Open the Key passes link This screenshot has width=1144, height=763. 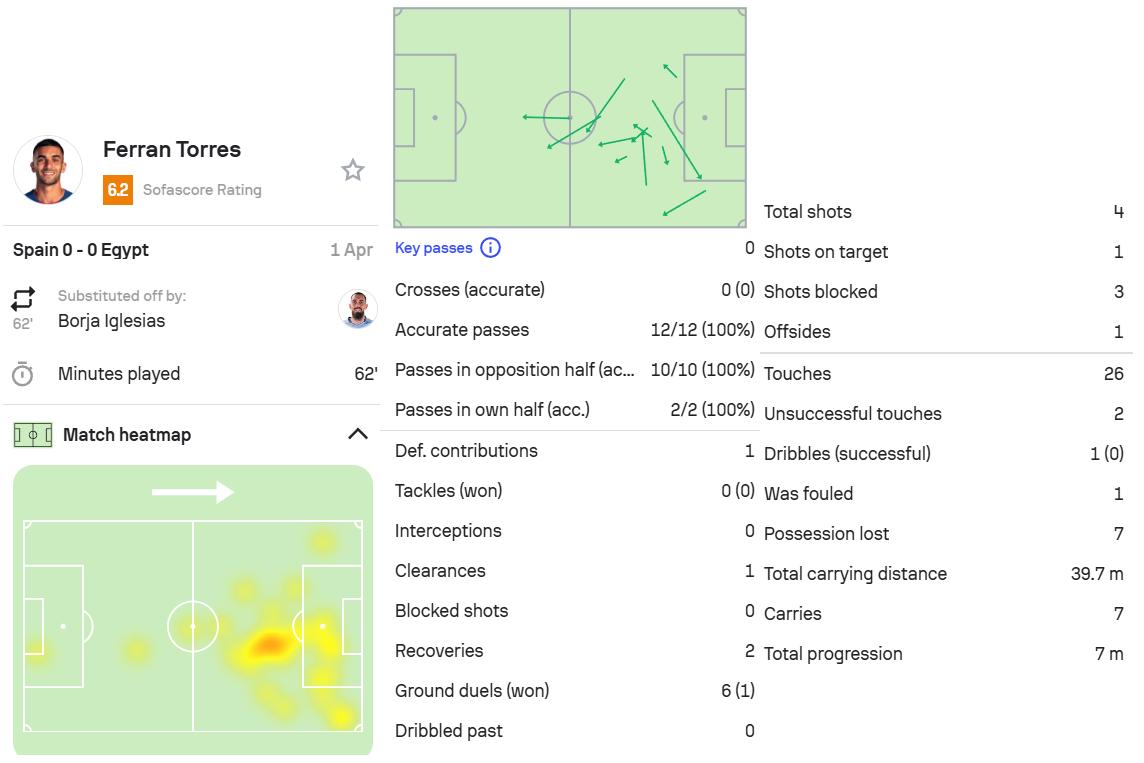tap(433, 248)
